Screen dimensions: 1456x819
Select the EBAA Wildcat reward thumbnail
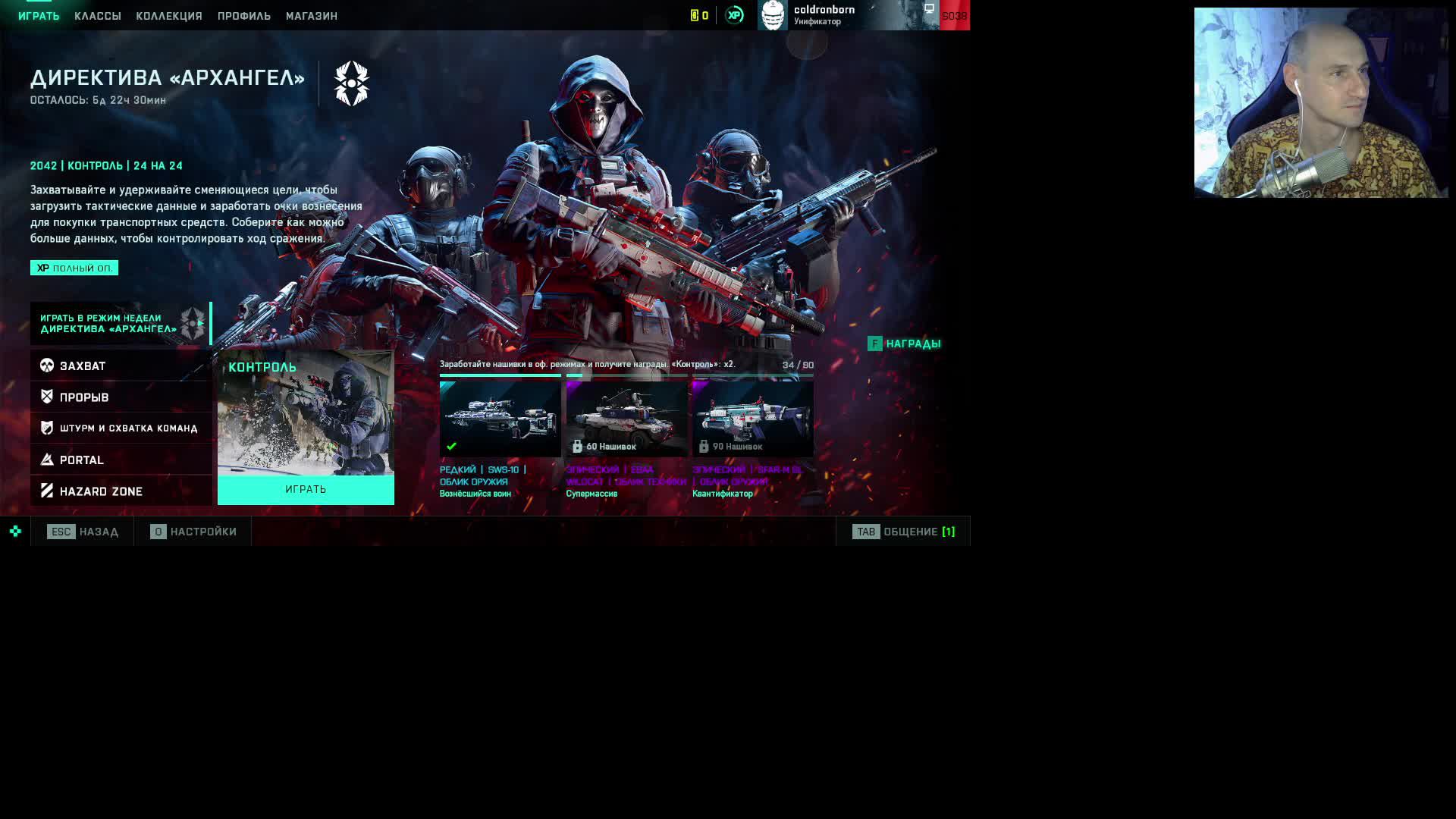click(626, 419)
